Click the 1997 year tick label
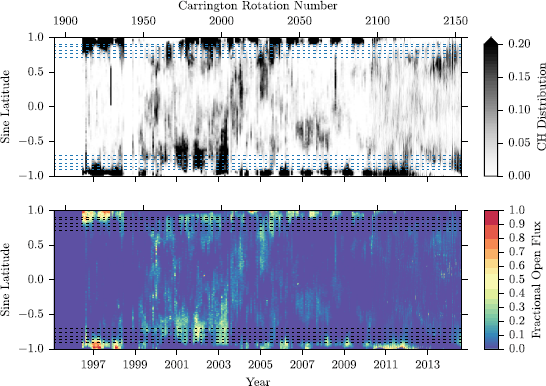Image resolution: width=546 pixels, height=386 pixels. point(93,364)
